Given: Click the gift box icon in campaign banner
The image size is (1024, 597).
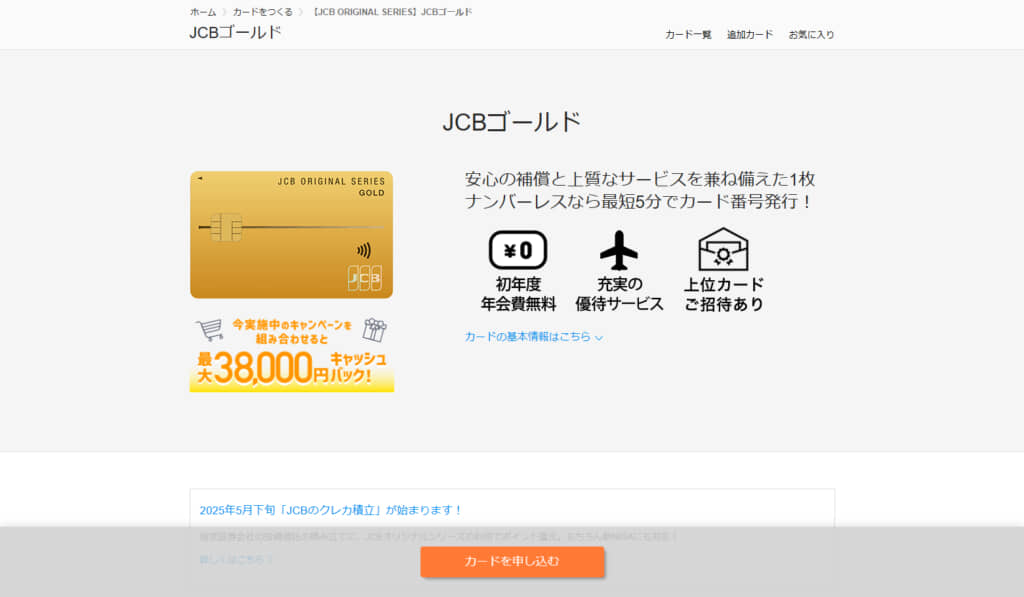Looking at the screenshot, I should 375,330.
